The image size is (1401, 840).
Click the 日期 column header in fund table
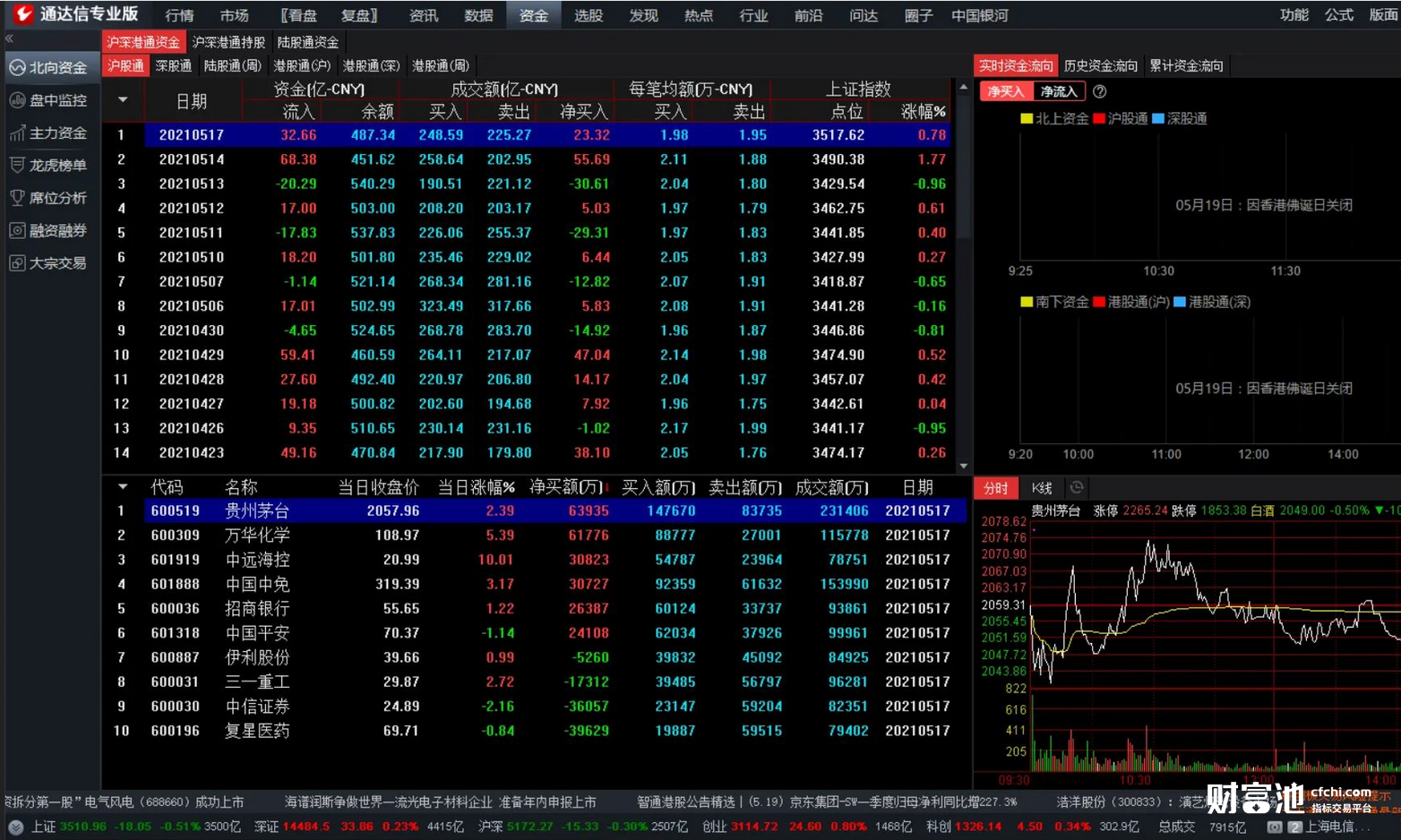[x=192, y=101]
